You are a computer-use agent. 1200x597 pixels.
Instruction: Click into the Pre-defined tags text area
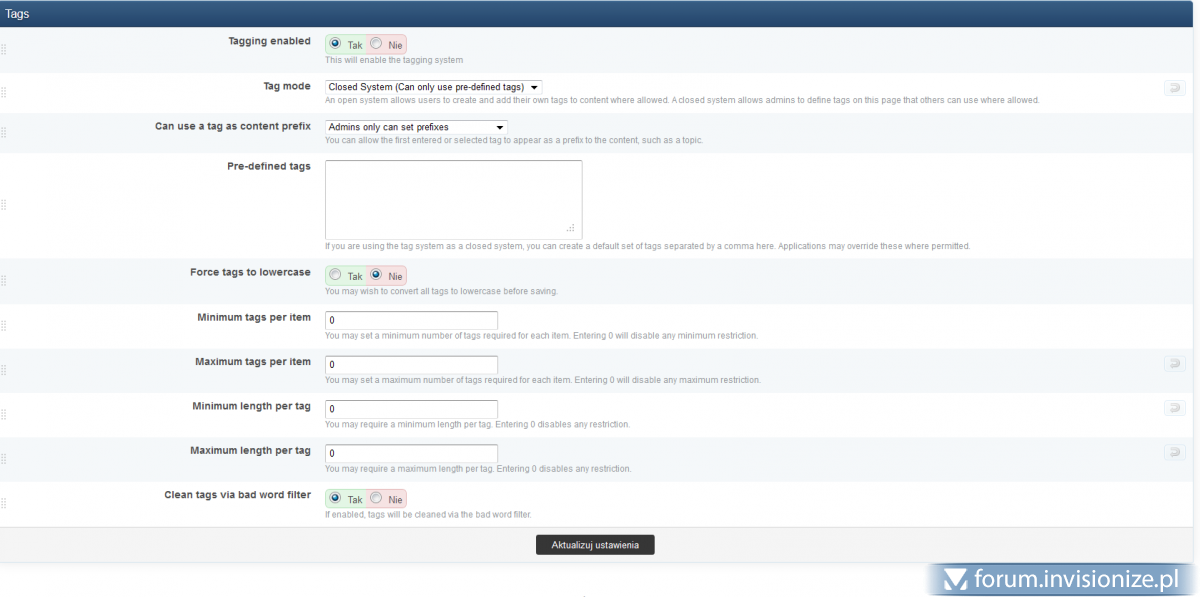(x=453, y=199)
